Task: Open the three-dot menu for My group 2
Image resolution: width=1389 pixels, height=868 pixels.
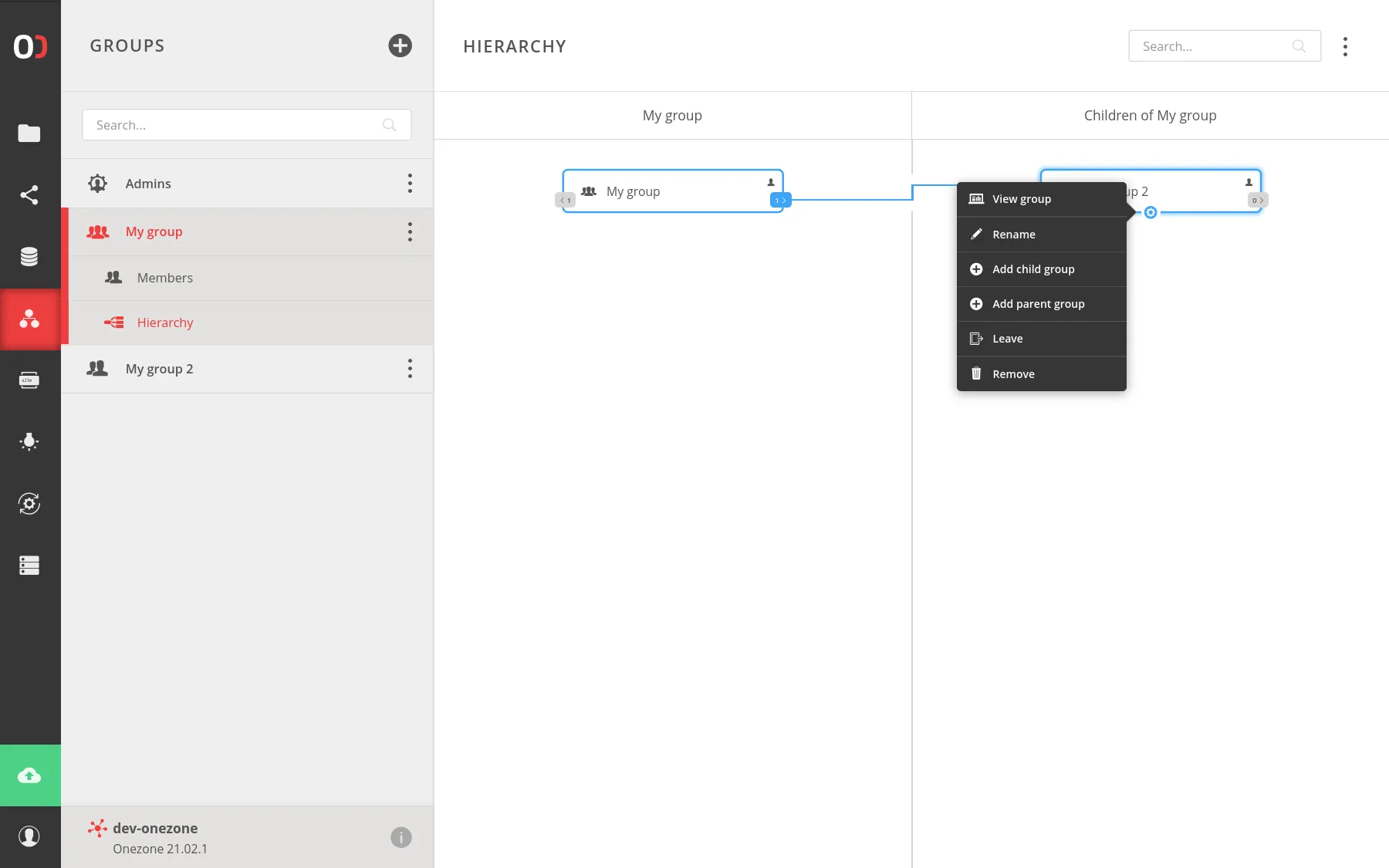Action: click(x=410, y=369)
